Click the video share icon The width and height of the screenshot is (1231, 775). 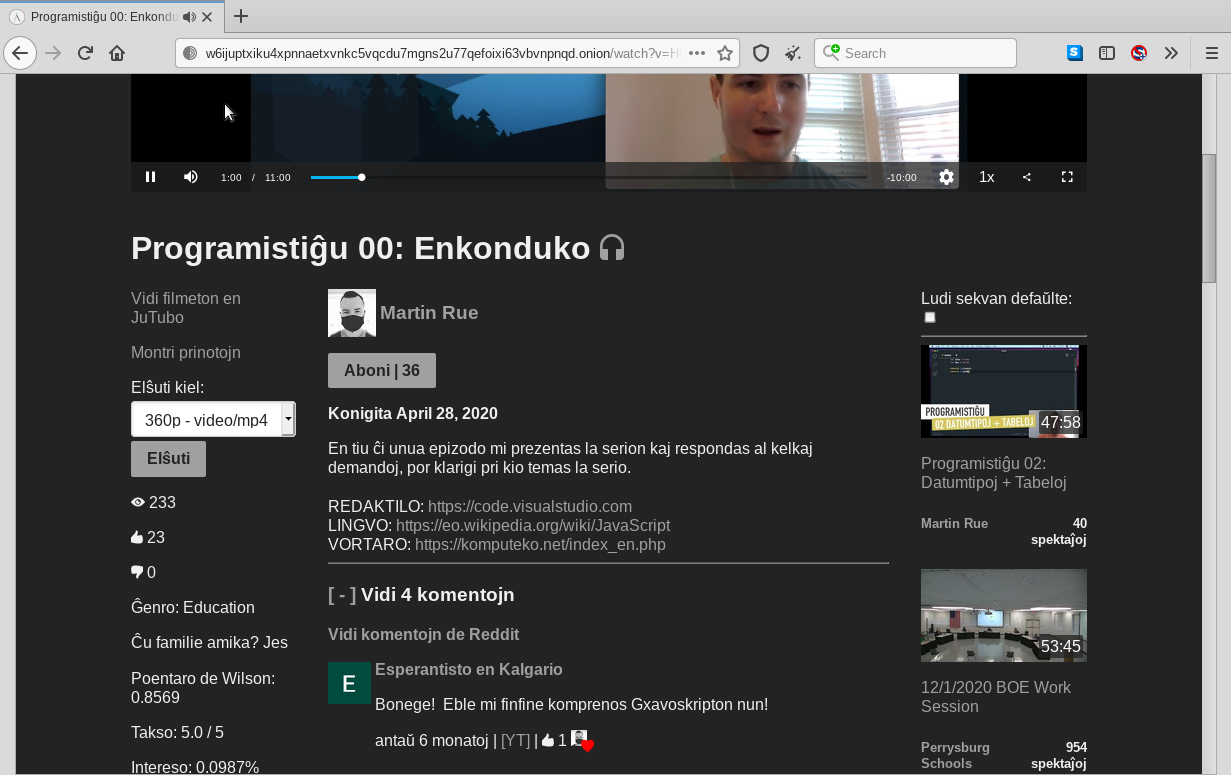click(1026, 177)
